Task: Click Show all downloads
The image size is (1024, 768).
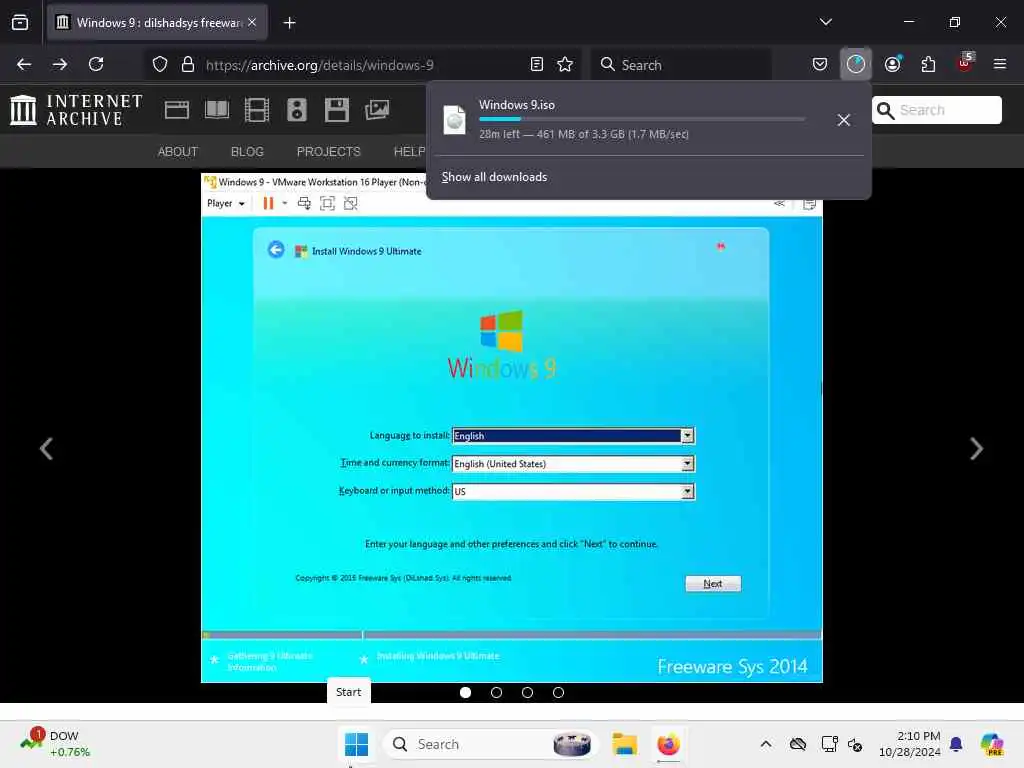Action: [494, 177]
